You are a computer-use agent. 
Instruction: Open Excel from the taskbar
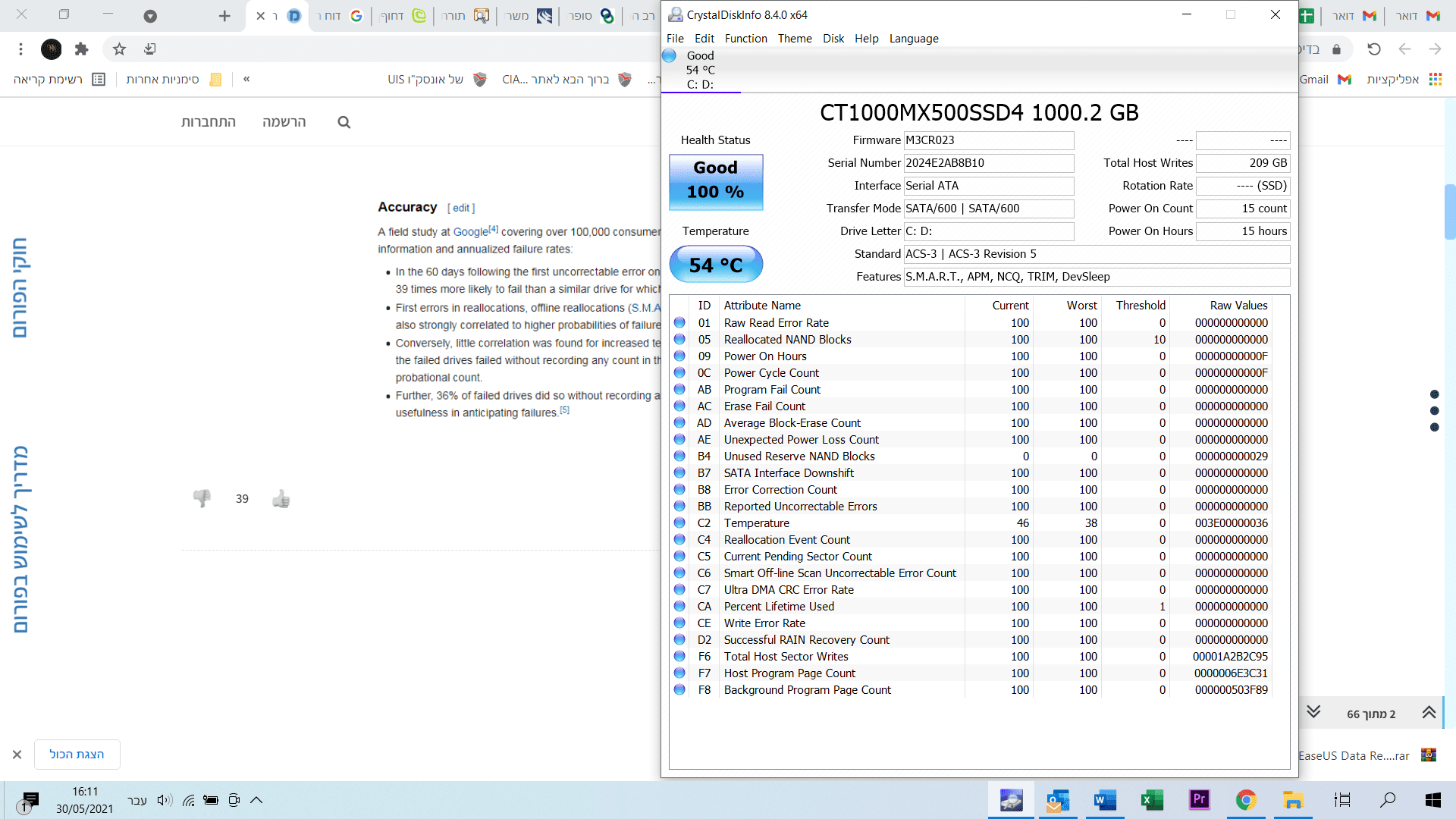point(1152,799)
